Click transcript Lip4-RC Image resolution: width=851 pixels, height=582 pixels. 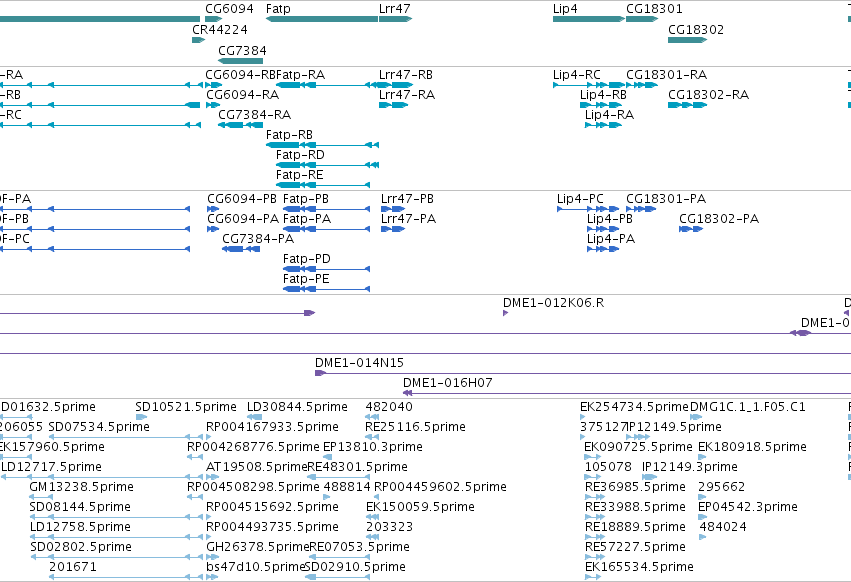pyautogui.click(x=589, y=85)
